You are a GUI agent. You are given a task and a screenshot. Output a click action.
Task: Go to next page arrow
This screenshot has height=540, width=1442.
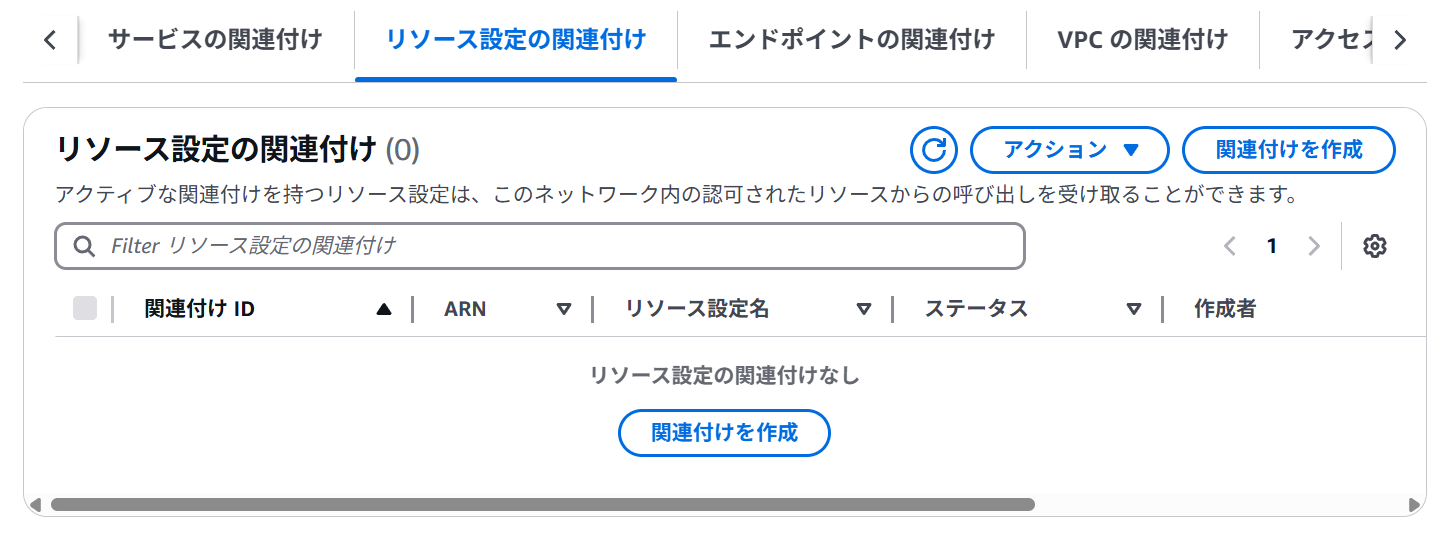[1314, 246]
